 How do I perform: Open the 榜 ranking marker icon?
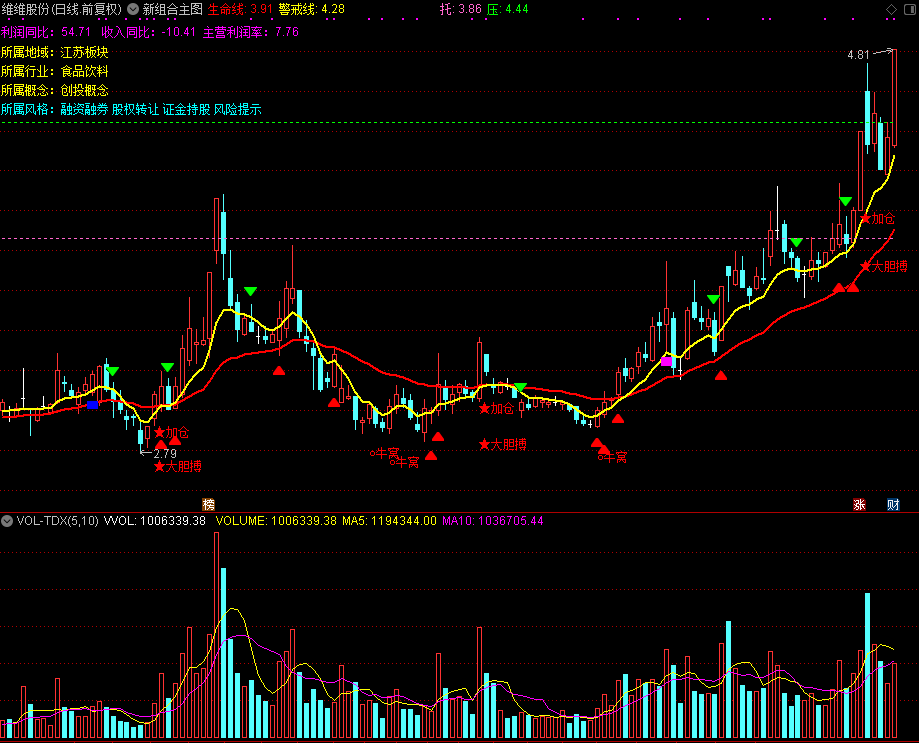[x=209, y=504]
